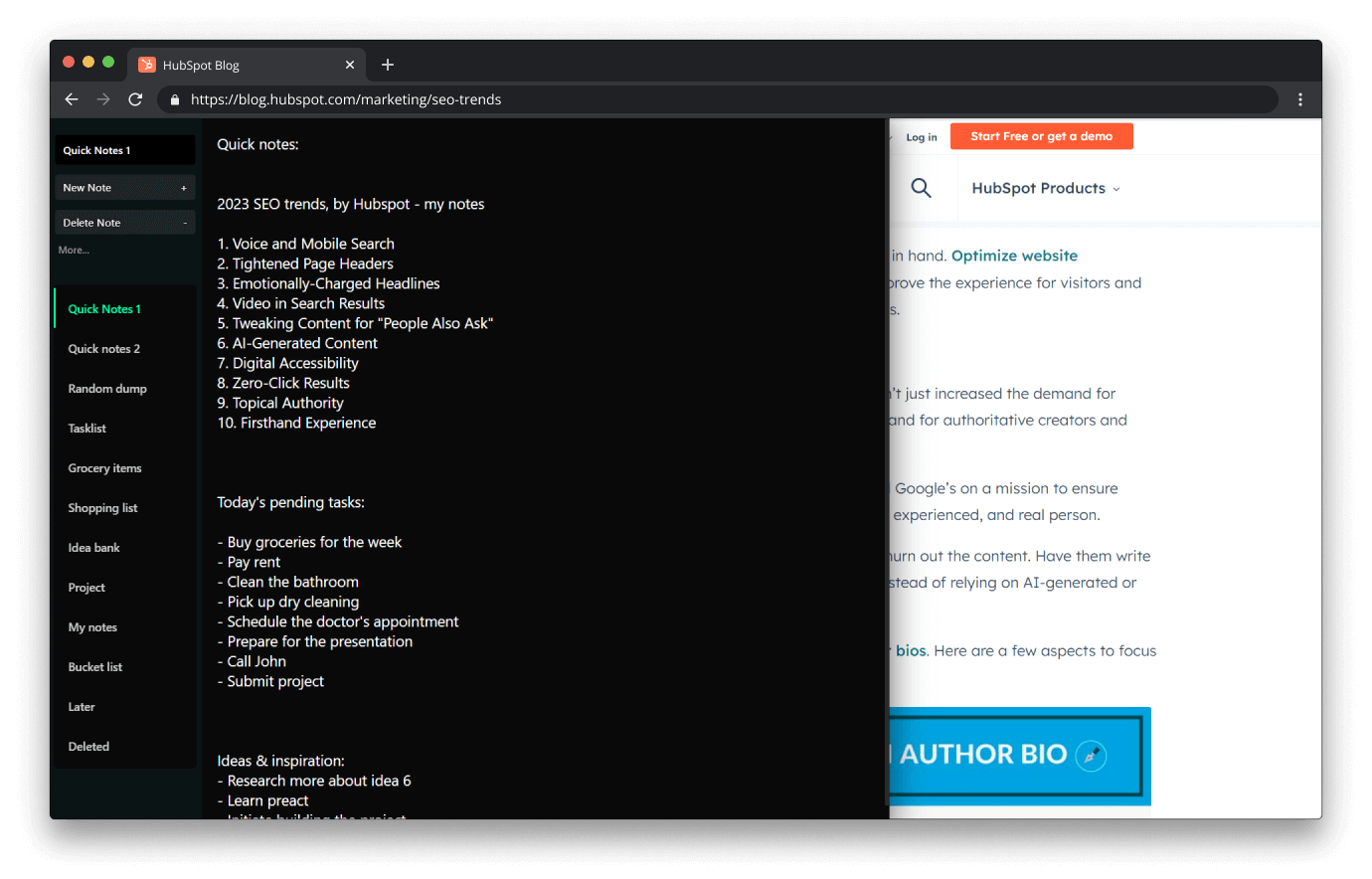
Task: Open the browser three-dot menu
Action: pyautogui.click(x=1300, y=99)
